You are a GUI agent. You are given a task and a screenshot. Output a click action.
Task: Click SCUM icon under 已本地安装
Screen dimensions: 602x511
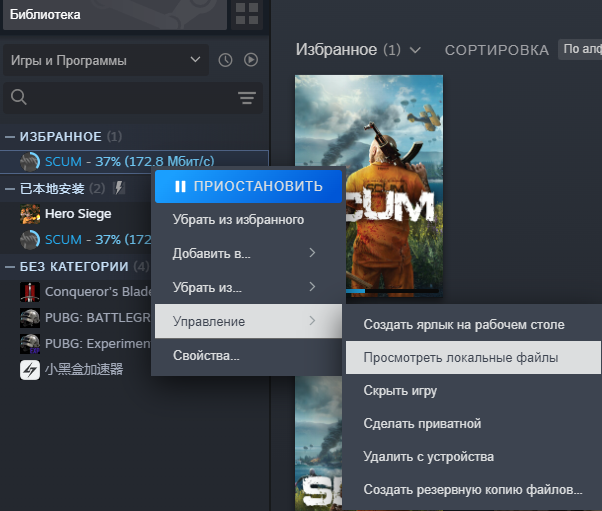30,240
